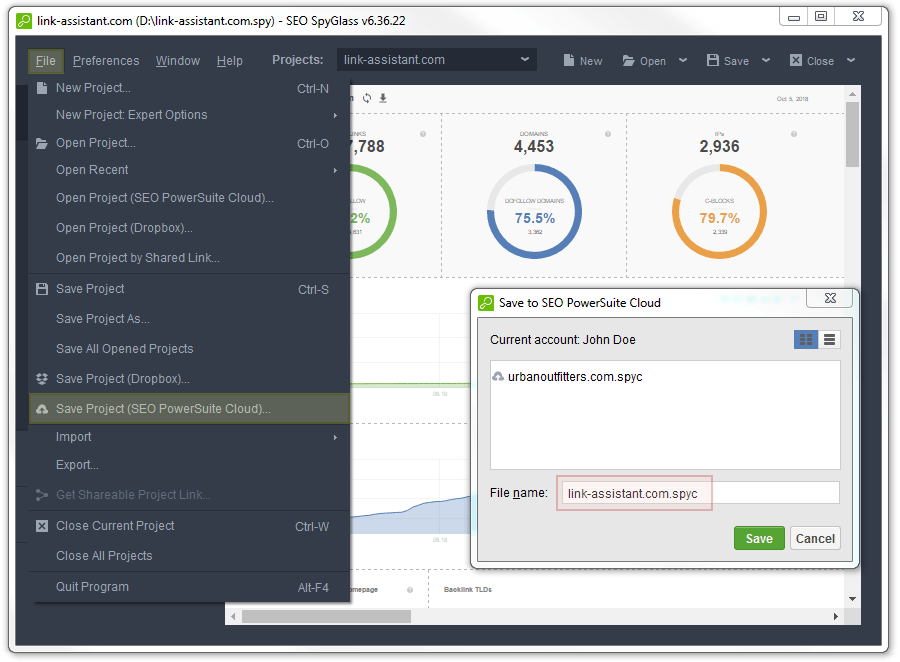This screenshot has width=900, height=662.
Task: Switch cloud dialog to thumbnail grid view
Action: [806, 340]
